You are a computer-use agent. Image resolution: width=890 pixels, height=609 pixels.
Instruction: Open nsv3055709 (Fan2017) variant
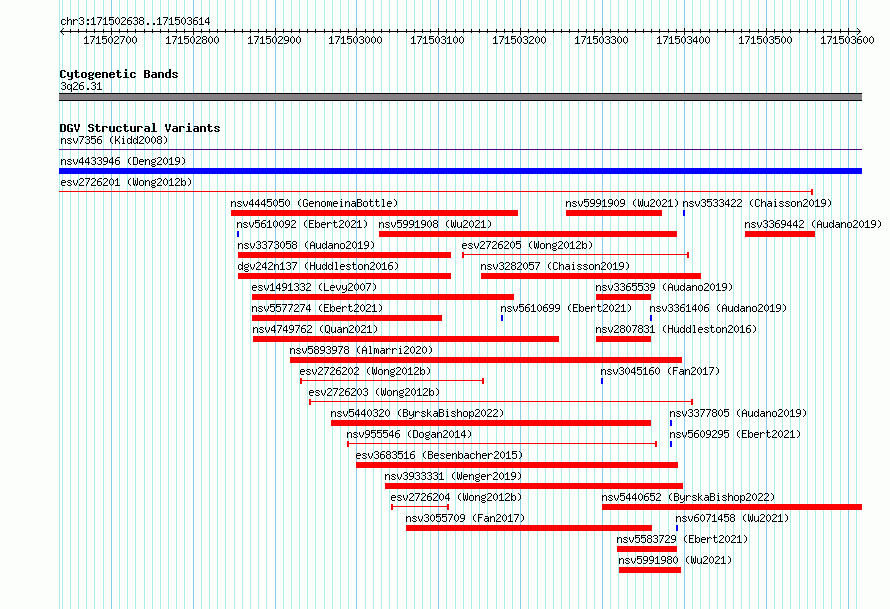point(465,518)
